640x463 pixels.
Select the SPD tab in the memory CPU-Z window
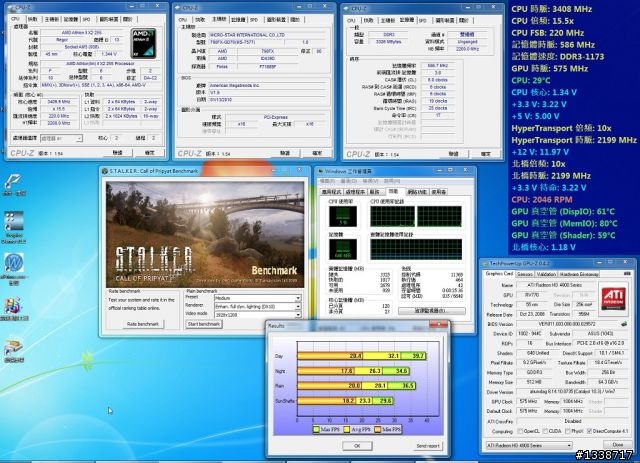click(423, 20)
